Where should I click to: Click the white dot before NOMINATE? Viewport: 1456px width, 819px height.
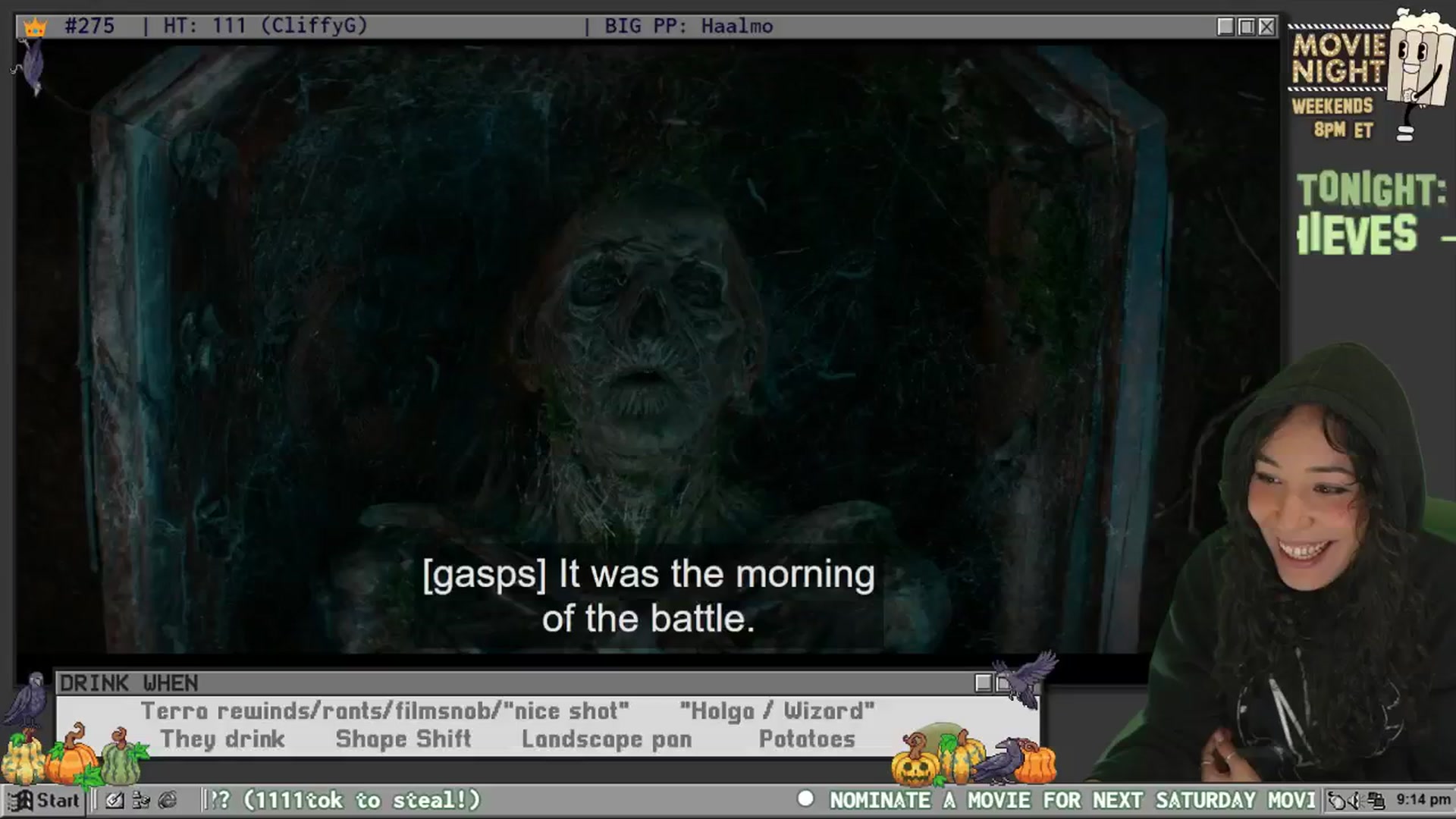pyautogui.click(x=805, y=799)
